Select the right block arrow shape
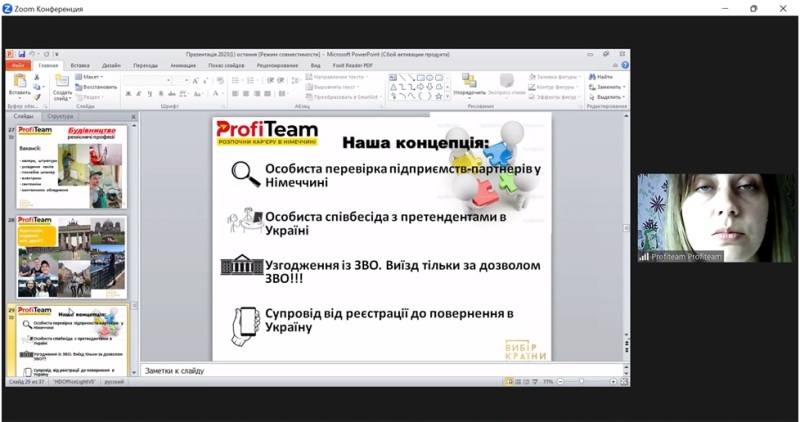The image size is (800, 422). 420,87
